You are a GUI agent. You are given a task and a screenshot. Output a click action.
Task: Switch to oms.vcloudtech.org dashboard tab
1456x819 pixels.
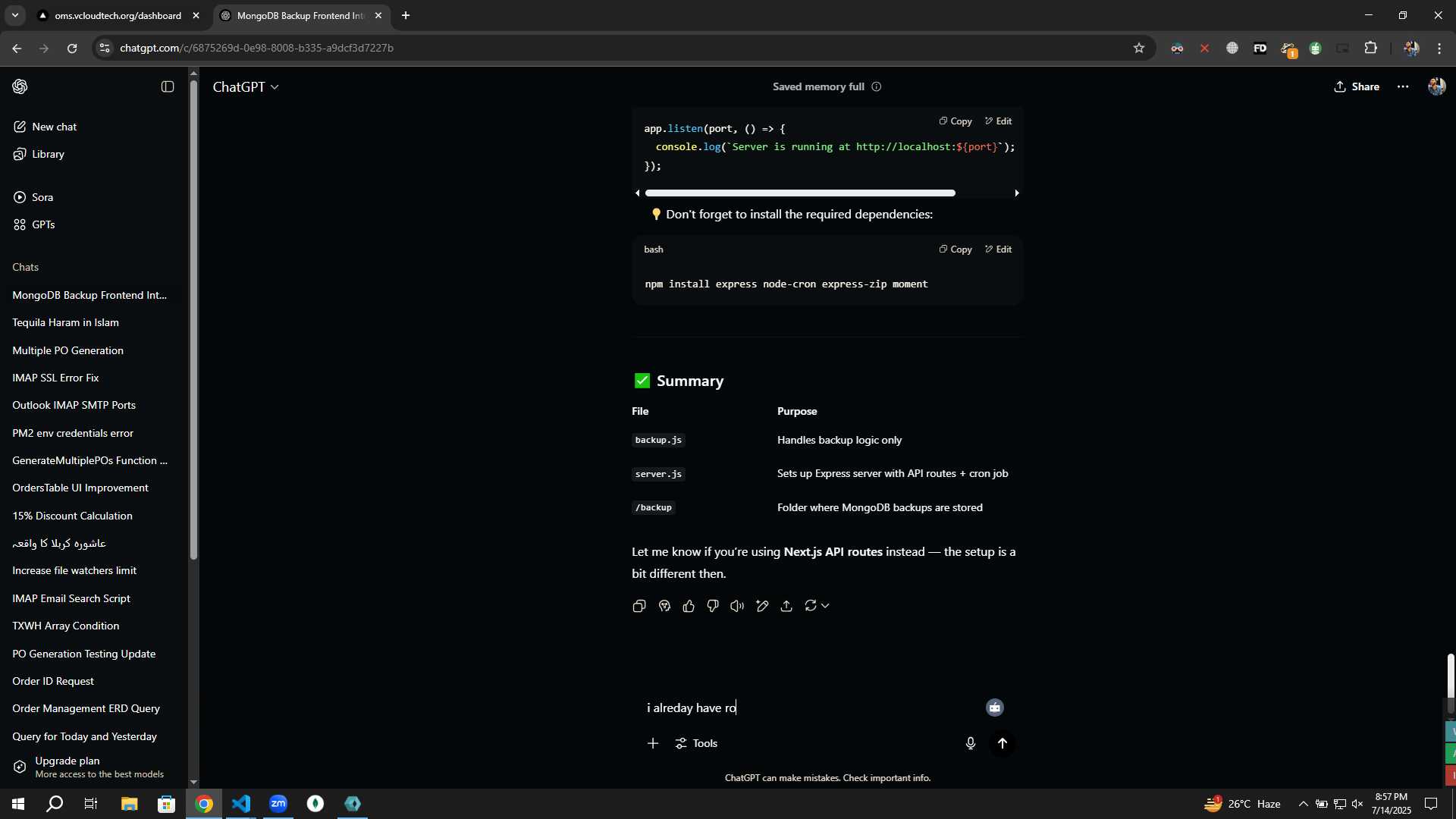pos(118,15)
